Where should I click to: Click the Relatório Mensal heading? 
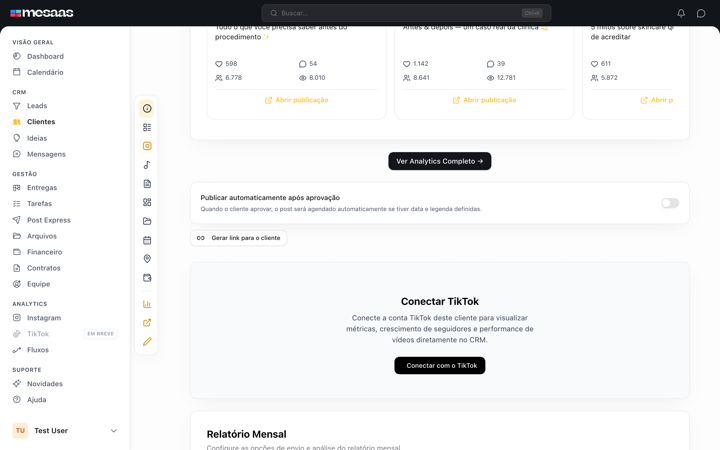click(247, 434)
